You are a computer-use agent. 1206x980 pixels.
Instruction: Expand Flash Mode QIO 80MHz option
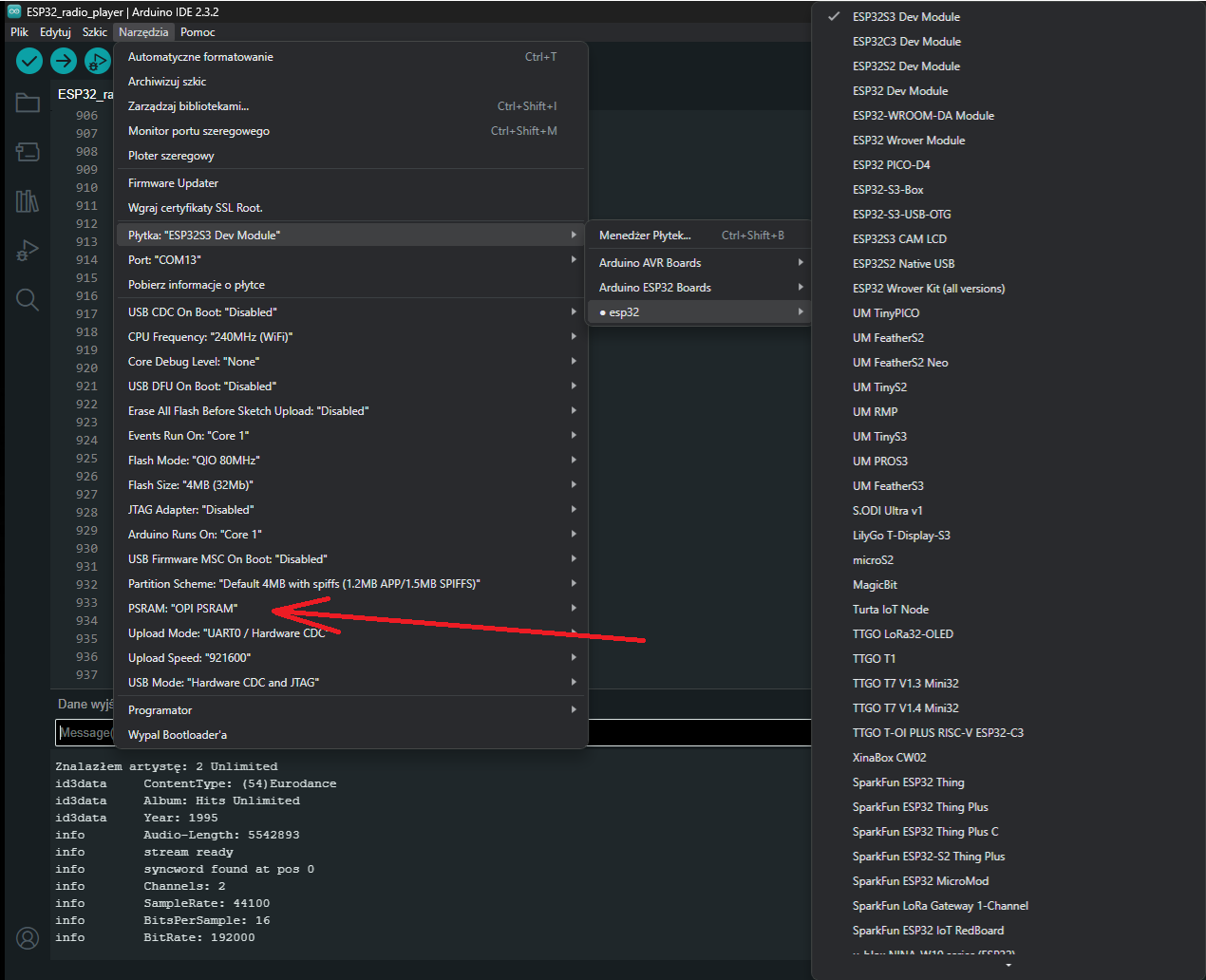pyautogui.click(x=350, y=461)
